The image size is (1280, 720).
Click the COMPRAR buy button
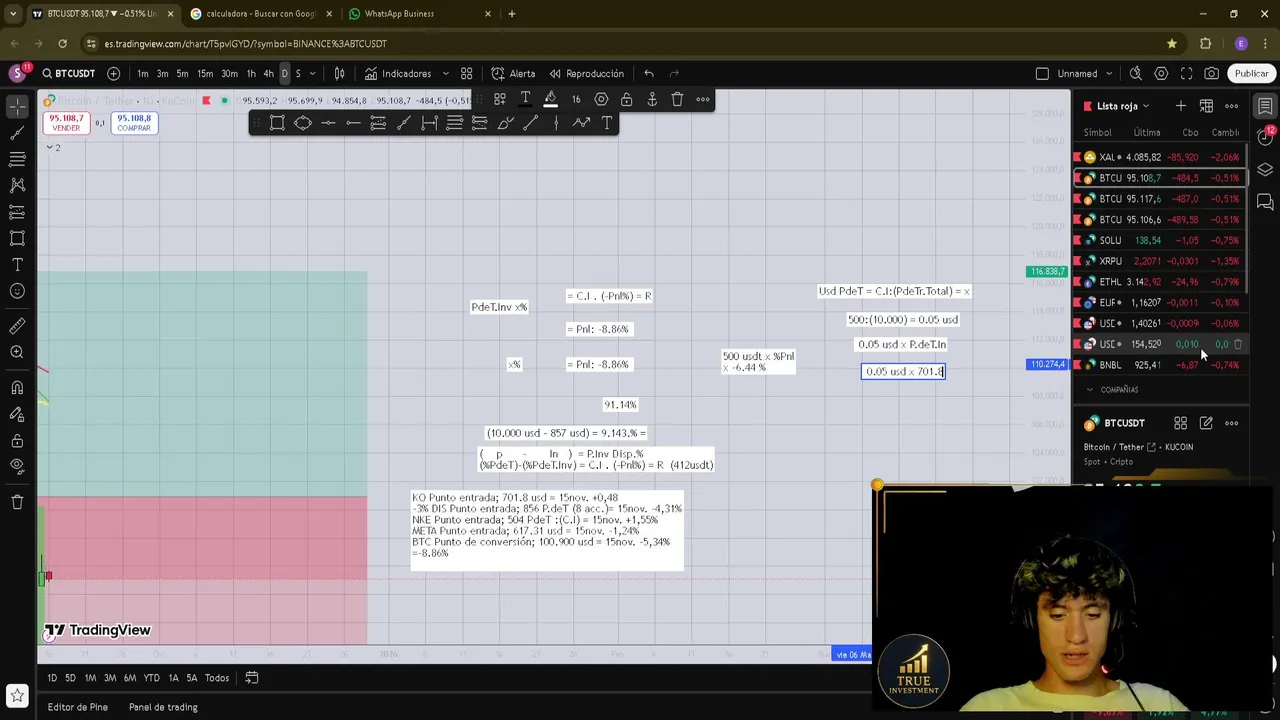pos(134,122)
